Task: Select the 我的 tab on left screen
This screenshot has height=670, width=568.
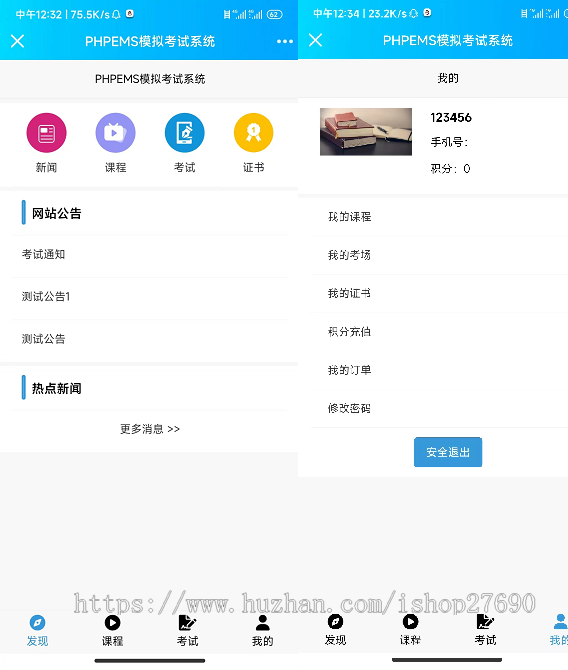Action: [x=262, y=631]
